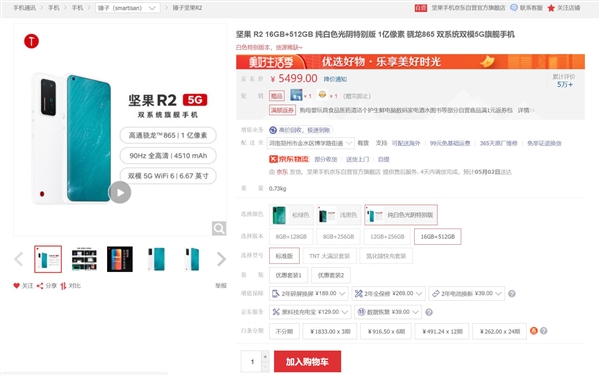This screenshot has height=376, width=600.
Task: Click 举报 link below image
Action: [x=221, y=286]
